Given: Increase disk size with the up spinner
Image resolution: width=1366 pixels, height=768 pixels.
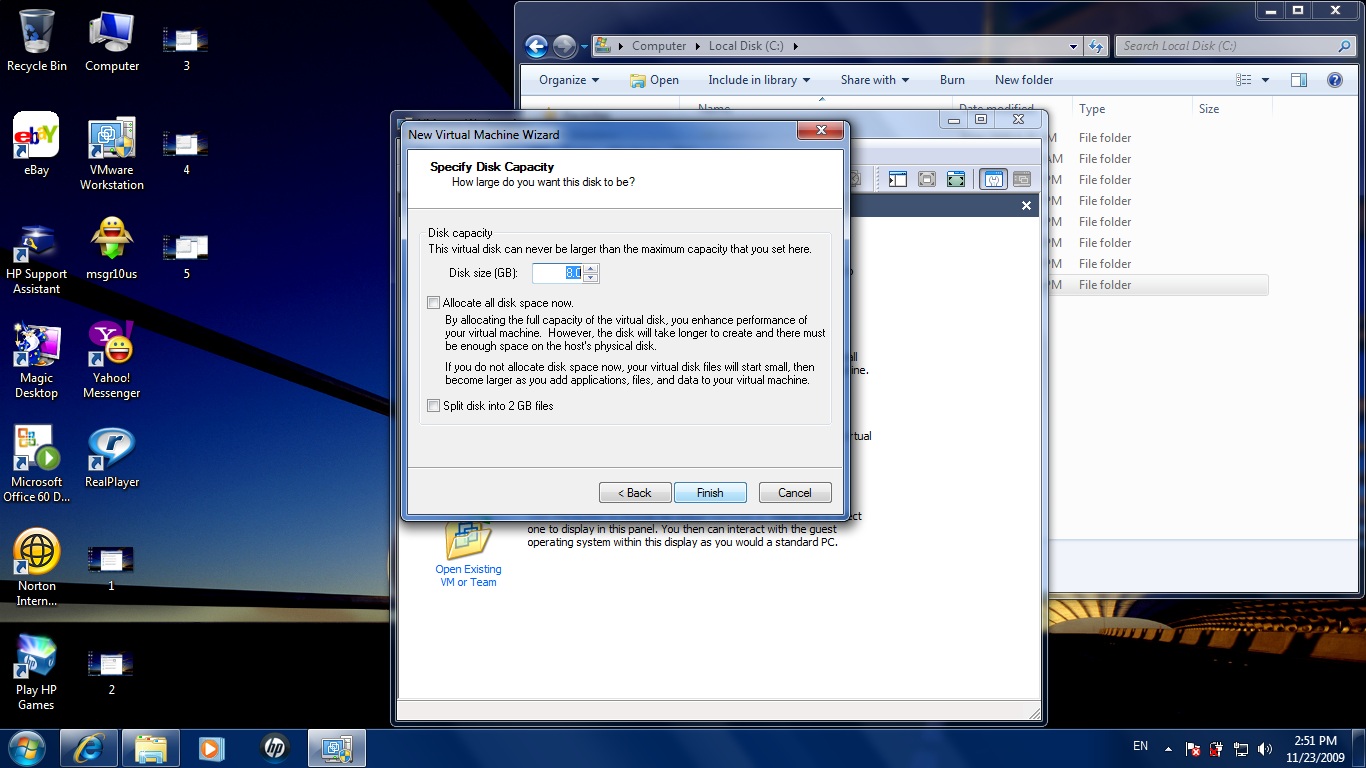Looking at the screenshot, I should coord(591,268).
